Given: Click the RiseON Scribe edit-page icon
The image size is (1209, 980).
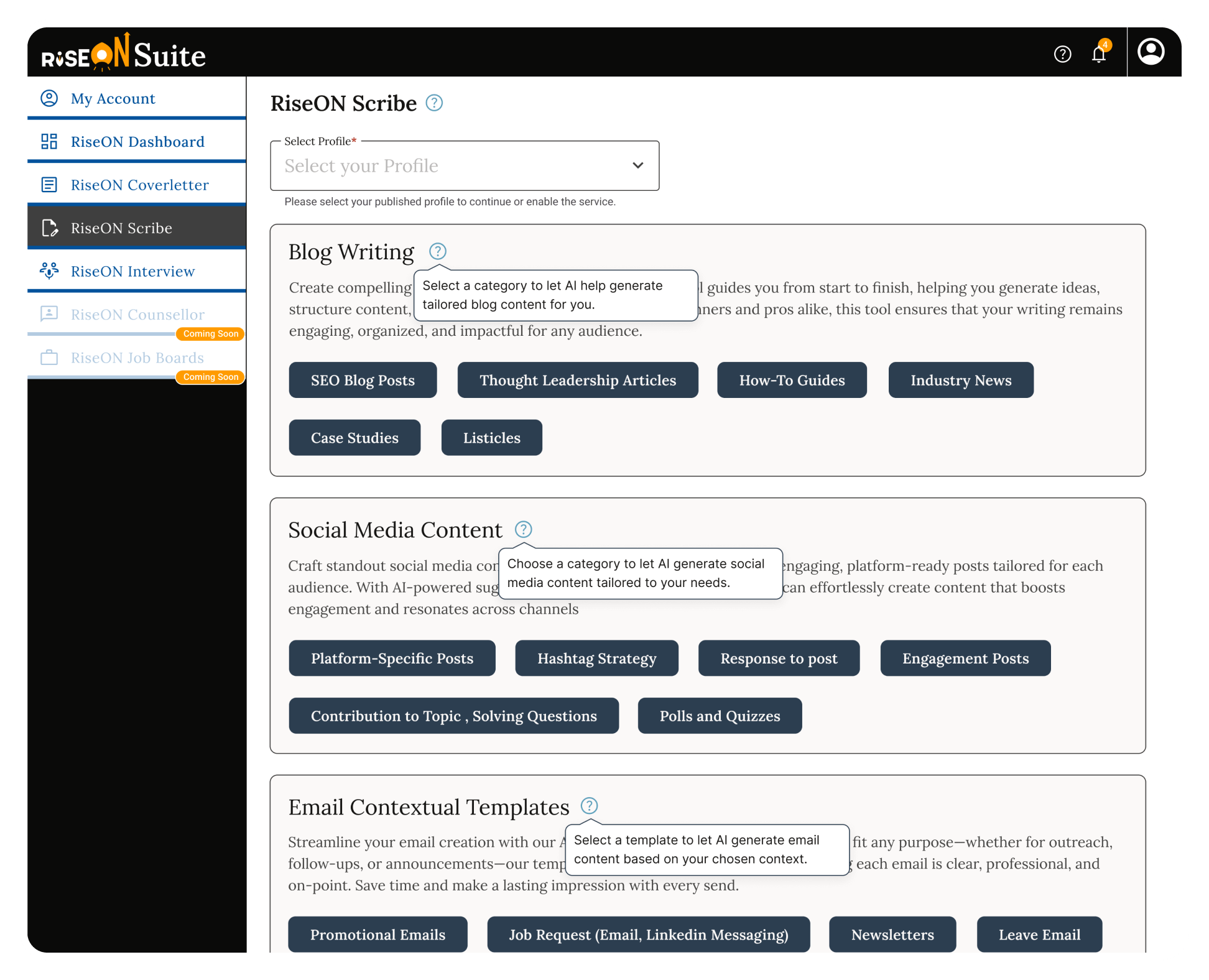Looking at the screenshot, I should click(x=49, y=228).
